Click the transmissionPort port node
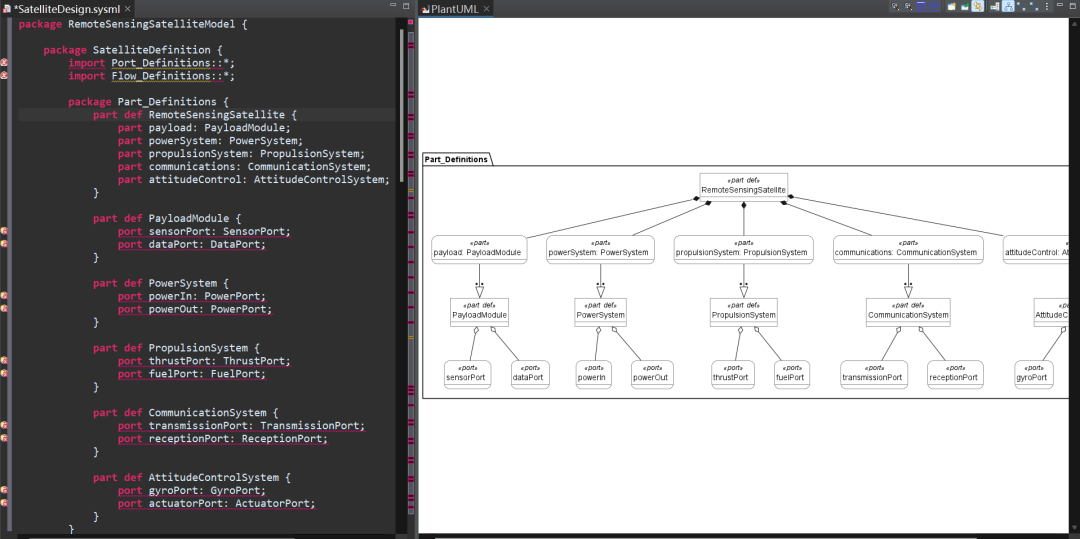1080x539 pixels. (x=874, y=374)
